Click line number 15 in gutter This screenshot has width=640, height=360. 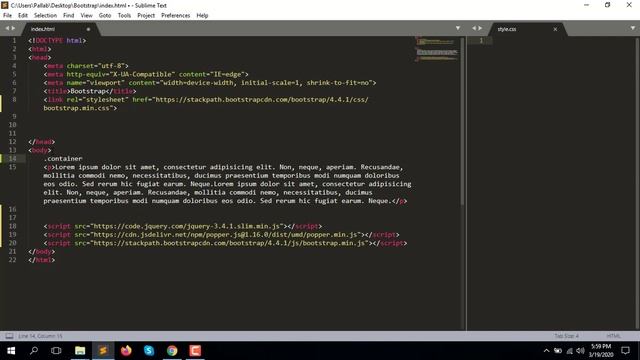[x=12, y=167]
